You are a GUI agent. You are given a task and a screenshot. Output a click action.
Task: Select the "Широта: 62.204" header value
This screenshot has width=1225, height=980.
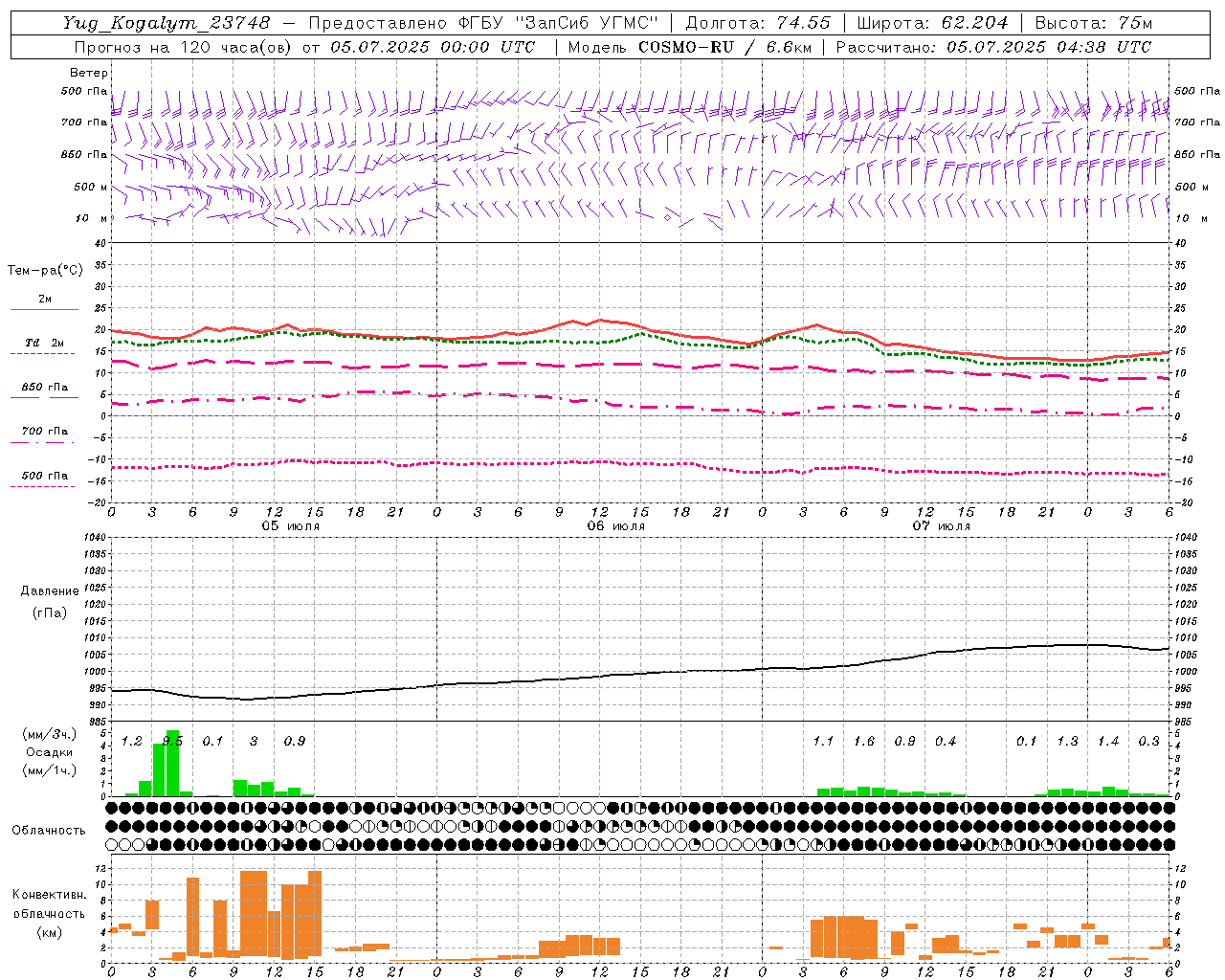(932, 23)
